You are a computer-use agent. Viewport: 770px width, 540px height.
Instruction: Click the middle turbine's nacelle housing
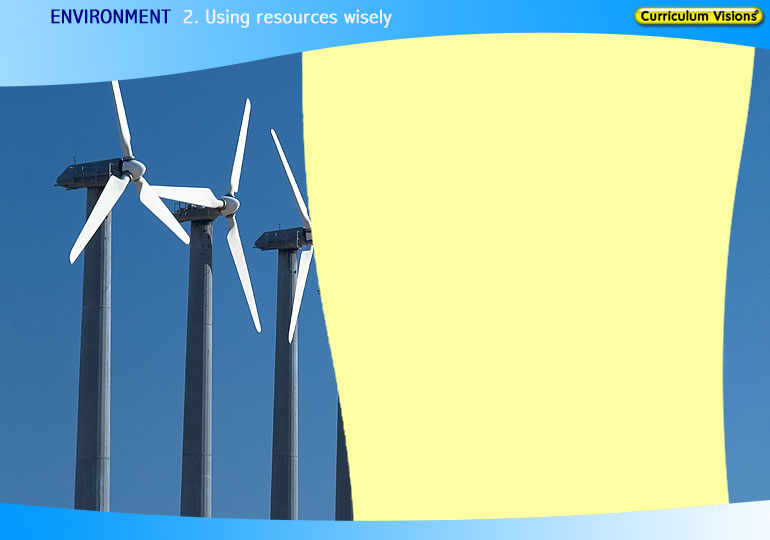pos(196,211)
